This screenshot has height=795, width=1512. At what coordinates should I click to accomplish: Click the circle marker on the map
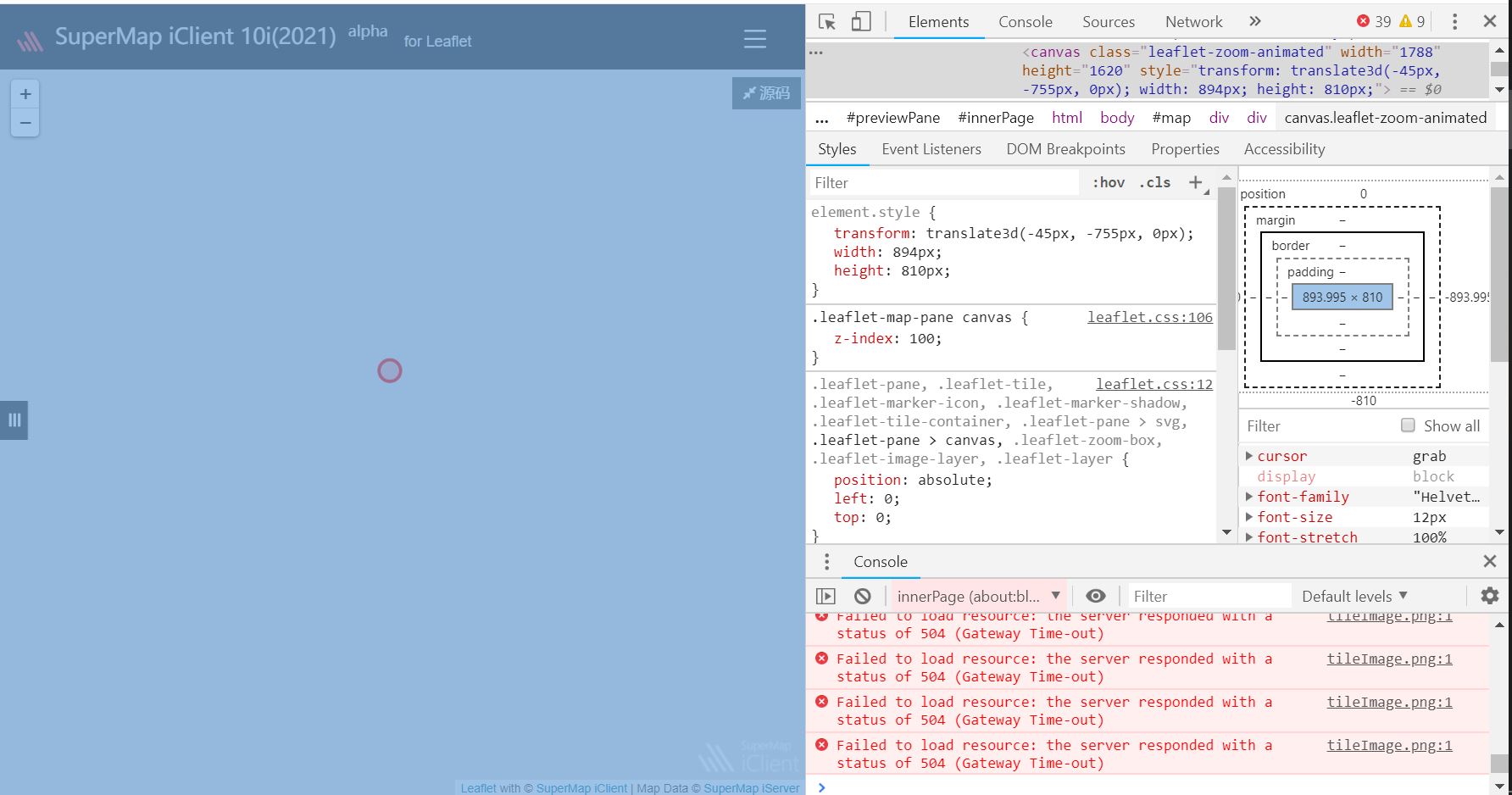coord(390,370)
